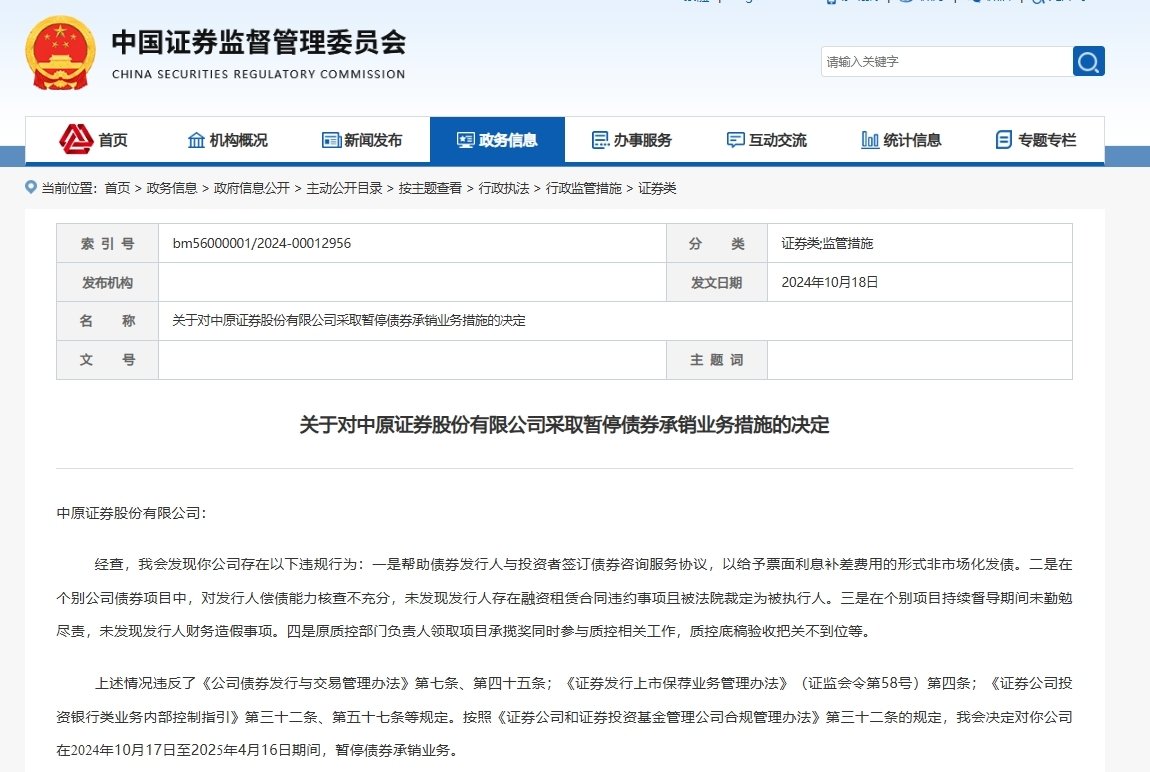Screen dimensions: 1150x772
Task: Open the 专题专栏 navigation tab
Action: click(1037, 139)
